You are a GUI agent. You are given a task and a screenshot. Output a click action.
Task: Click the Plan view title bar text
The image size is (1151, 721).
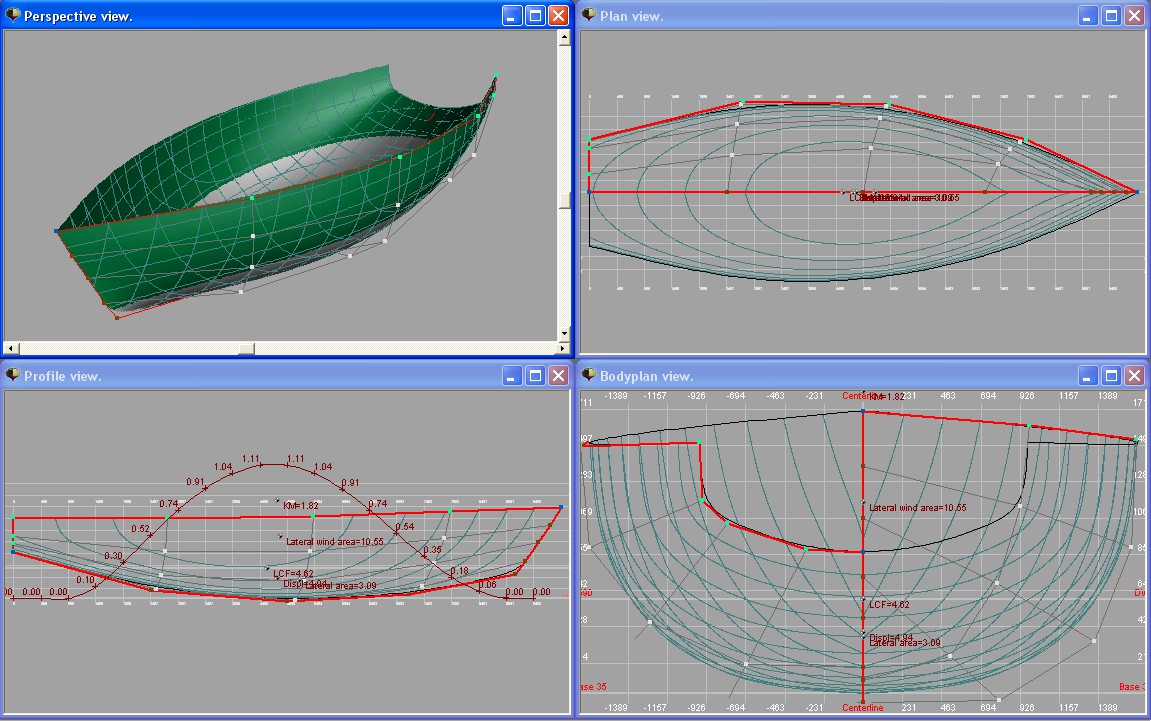tap(631, 16)
